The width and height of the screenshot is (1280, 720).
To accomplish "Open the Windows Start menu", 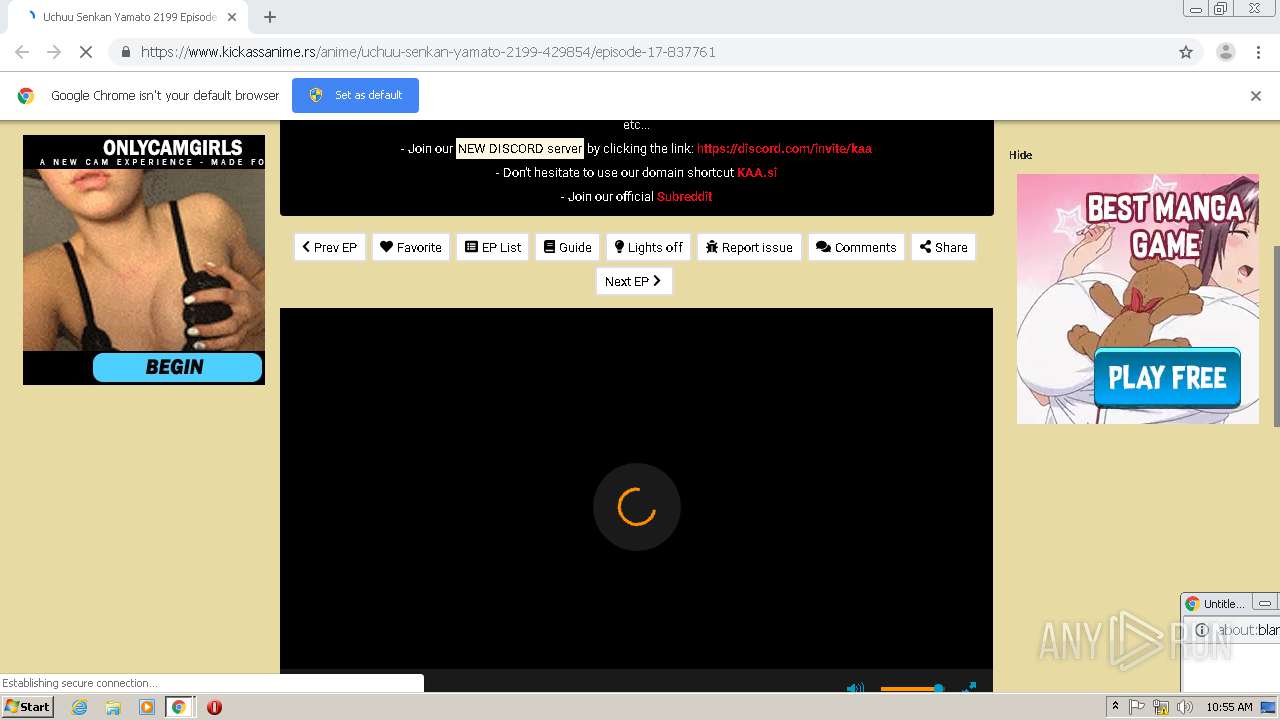I will (x=27, y=706).
